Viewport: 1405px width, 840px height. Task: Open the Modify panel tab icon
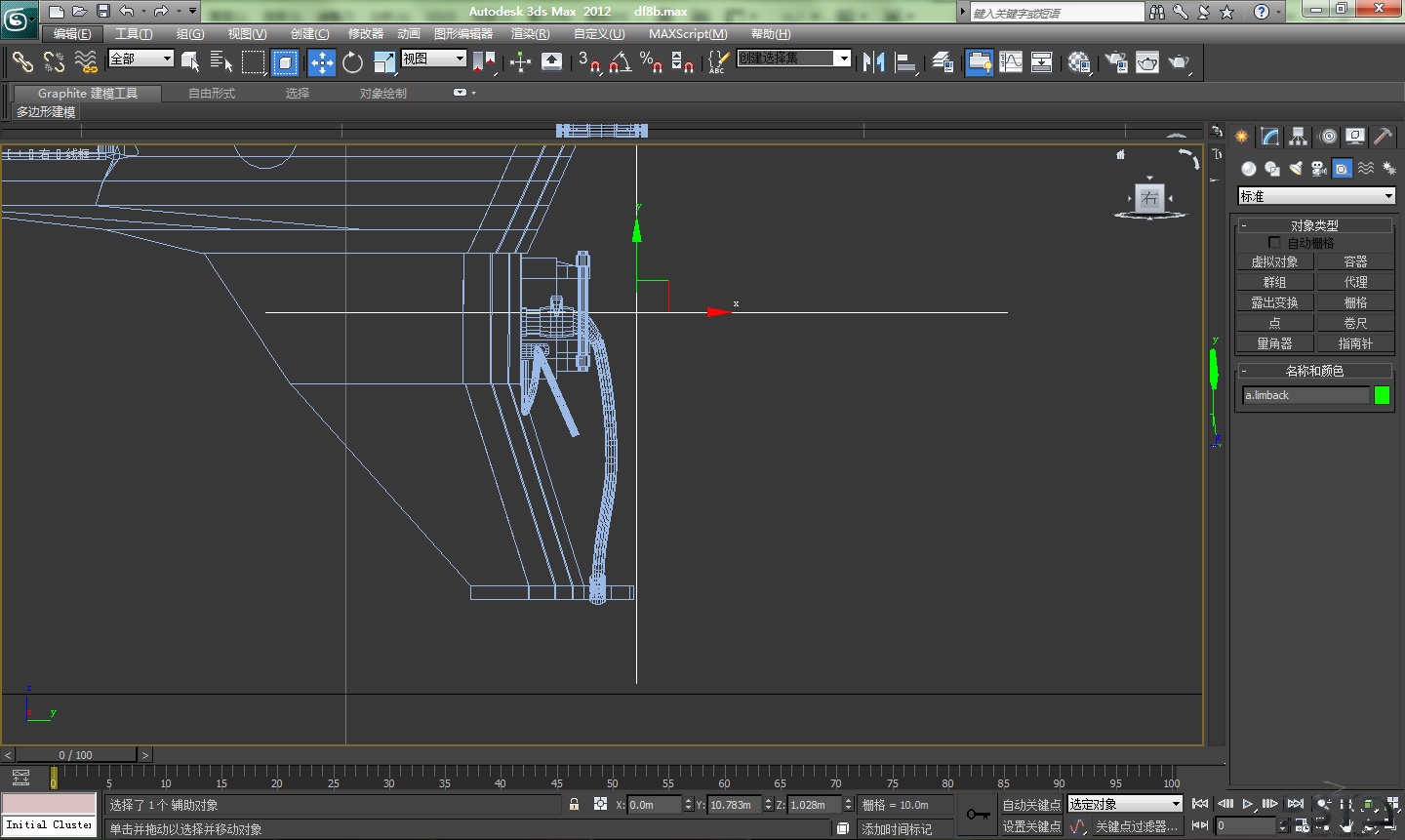pyautogui.click(x=1269, y=137)
